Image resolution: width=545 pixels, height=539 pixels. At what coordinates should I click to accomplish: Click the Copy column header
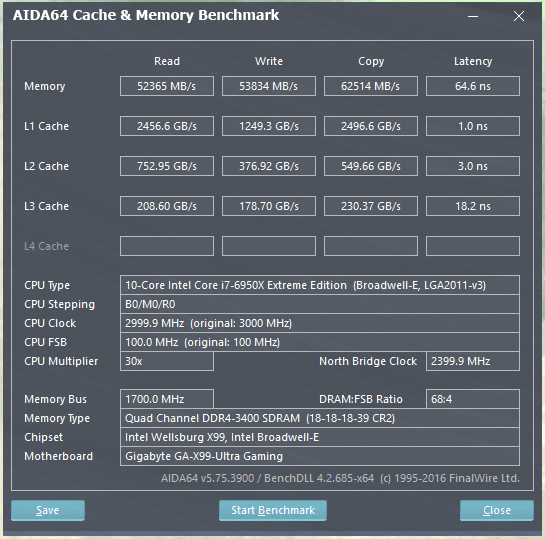(371, 62)
